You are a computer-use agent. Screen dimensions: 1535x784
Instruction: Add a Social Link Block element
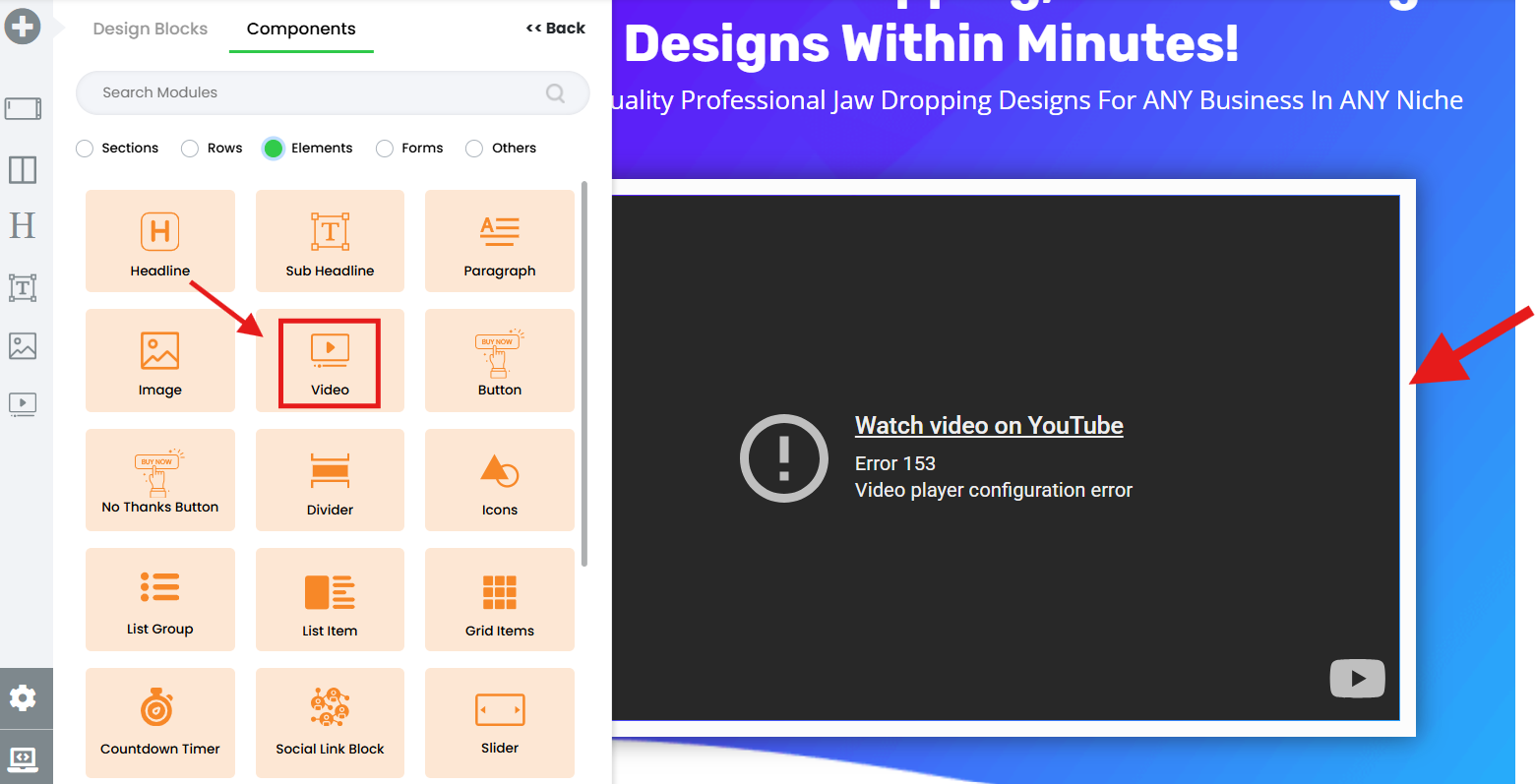(x=330, y=723)
